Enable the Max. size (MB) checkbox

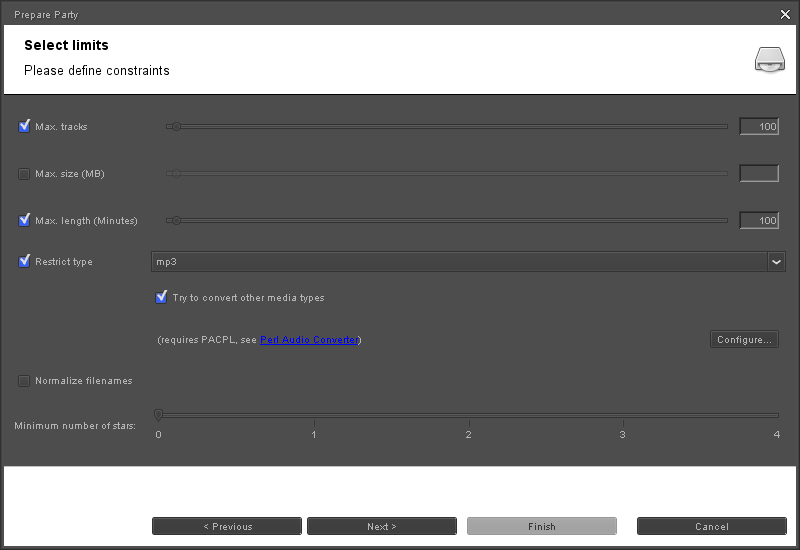pos(24,174)
